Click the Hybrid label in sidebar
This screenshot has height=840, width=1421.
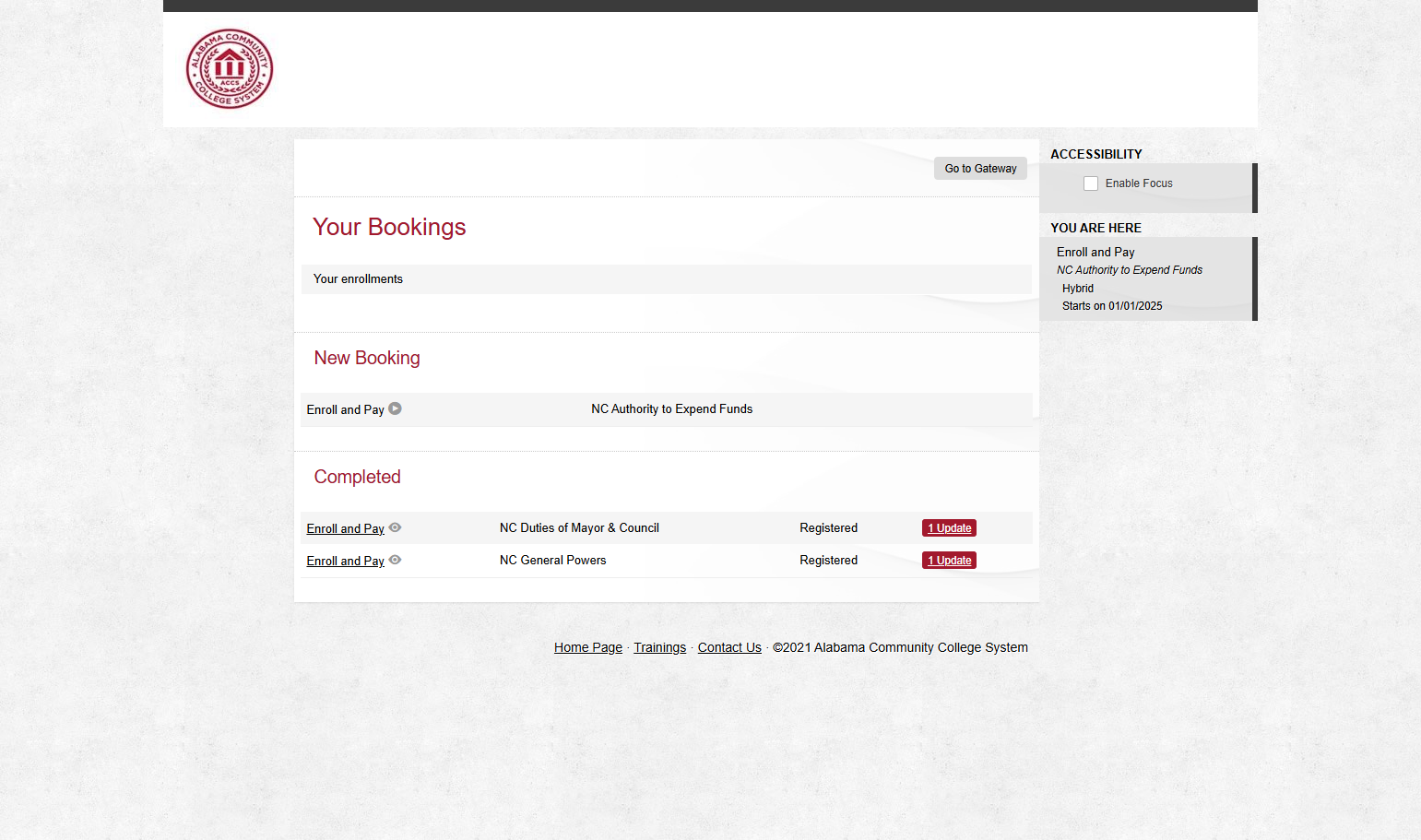click(1078, 288)
